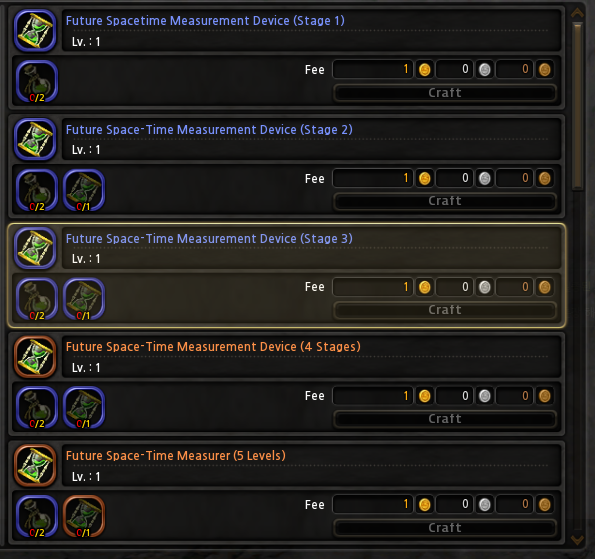
Task: Select the 4 Stages device hourglass icon
Action: pos(35,357)
